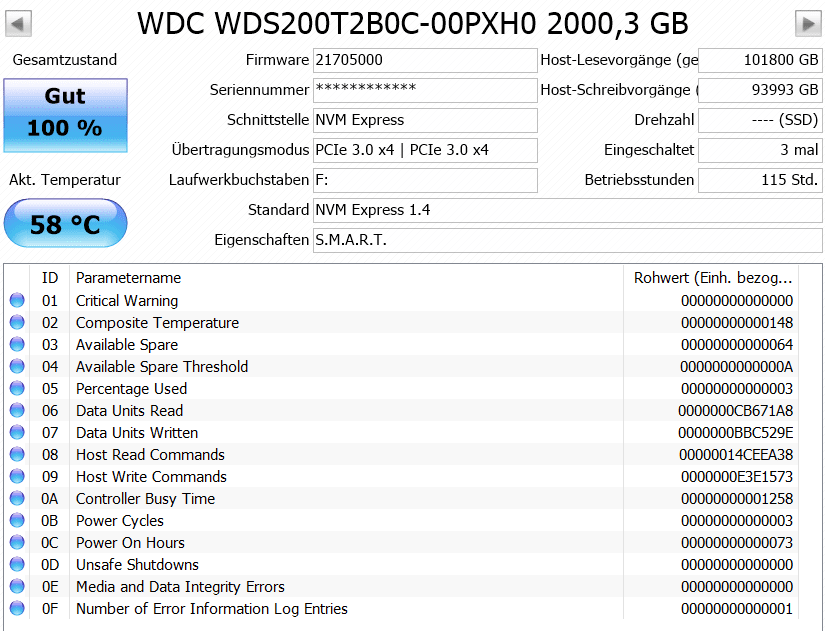
Task: Click the status orb for Power On Hours
Action: click(x=17, y=542)
